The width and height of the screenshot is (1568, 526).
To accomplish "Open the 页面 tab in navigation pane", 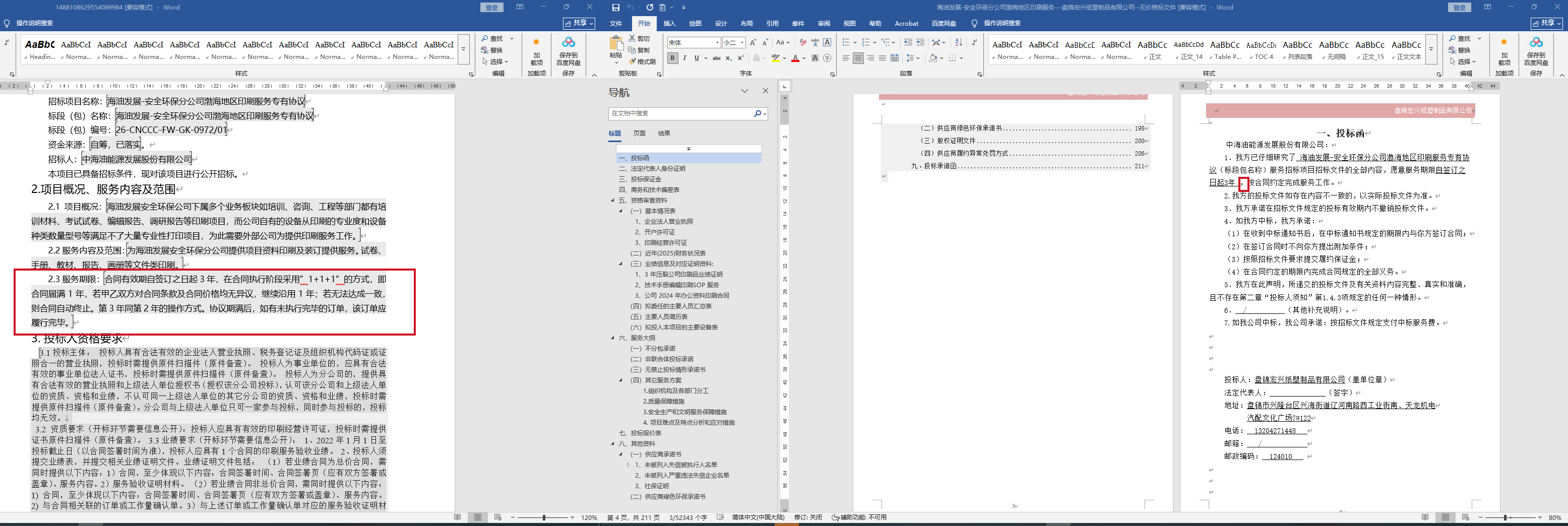I will click(639, 134).
